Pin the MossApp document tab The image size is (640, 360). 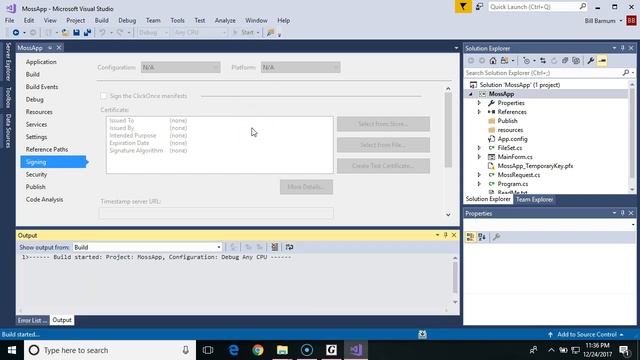pos(50,48)
